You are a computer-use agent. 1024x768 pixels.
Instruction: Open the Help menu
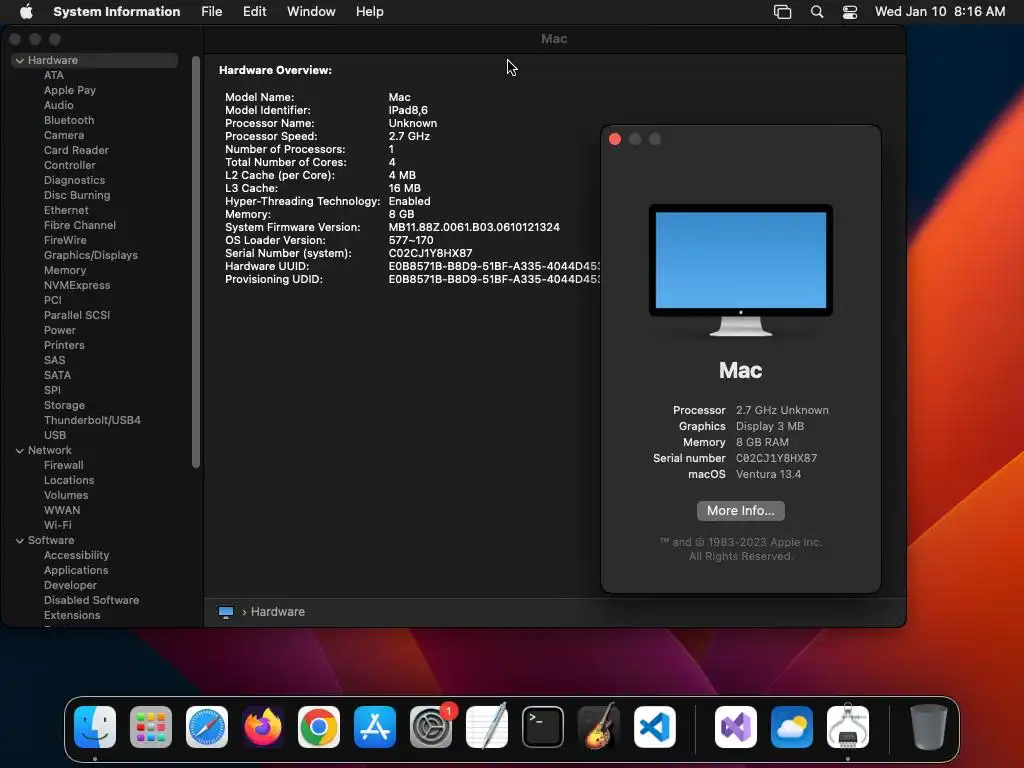click(370, 12)
